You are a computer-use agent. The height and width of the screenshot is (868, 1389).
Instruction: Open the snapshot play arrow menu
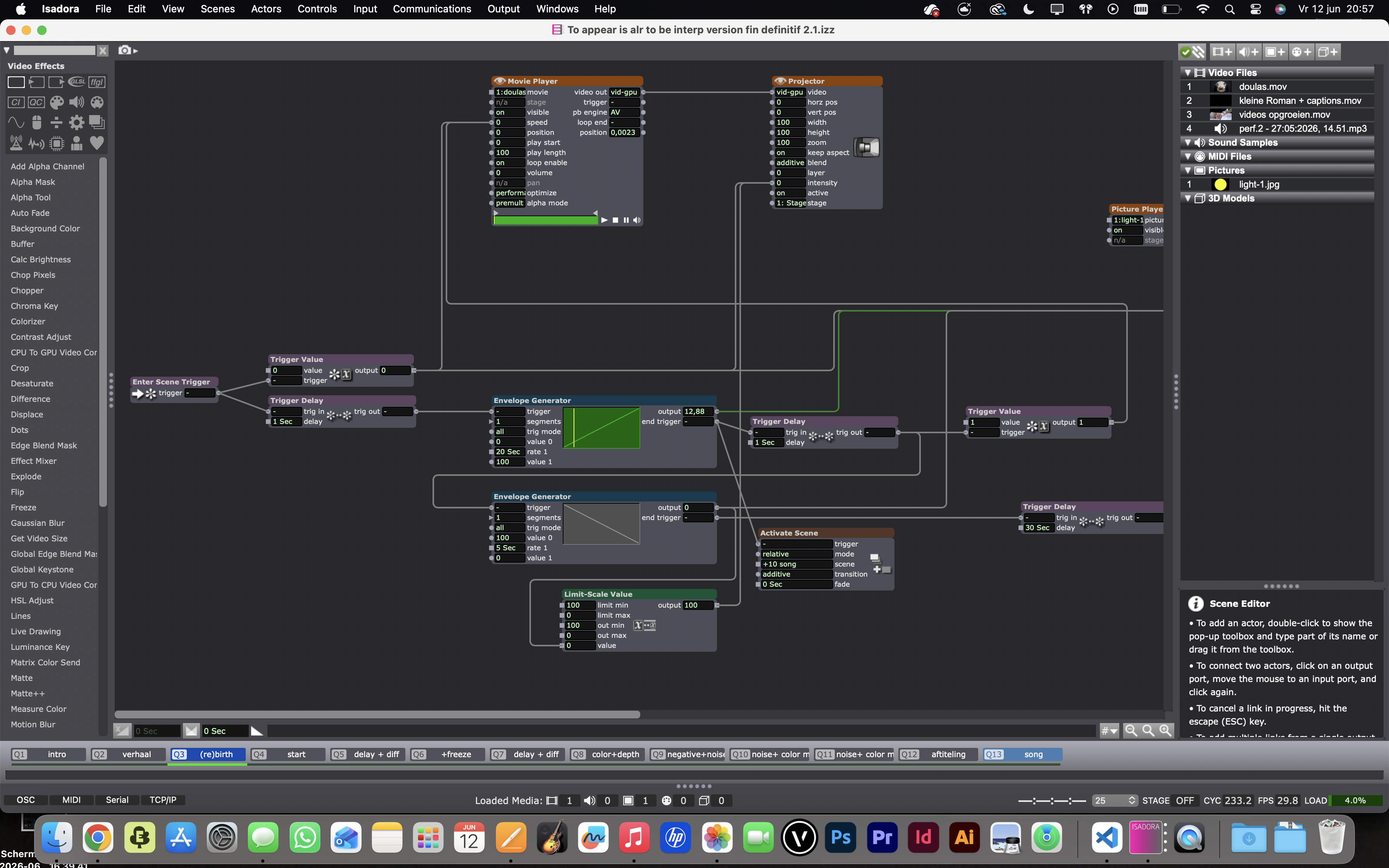pyautogui.click(x=136, y=51)
